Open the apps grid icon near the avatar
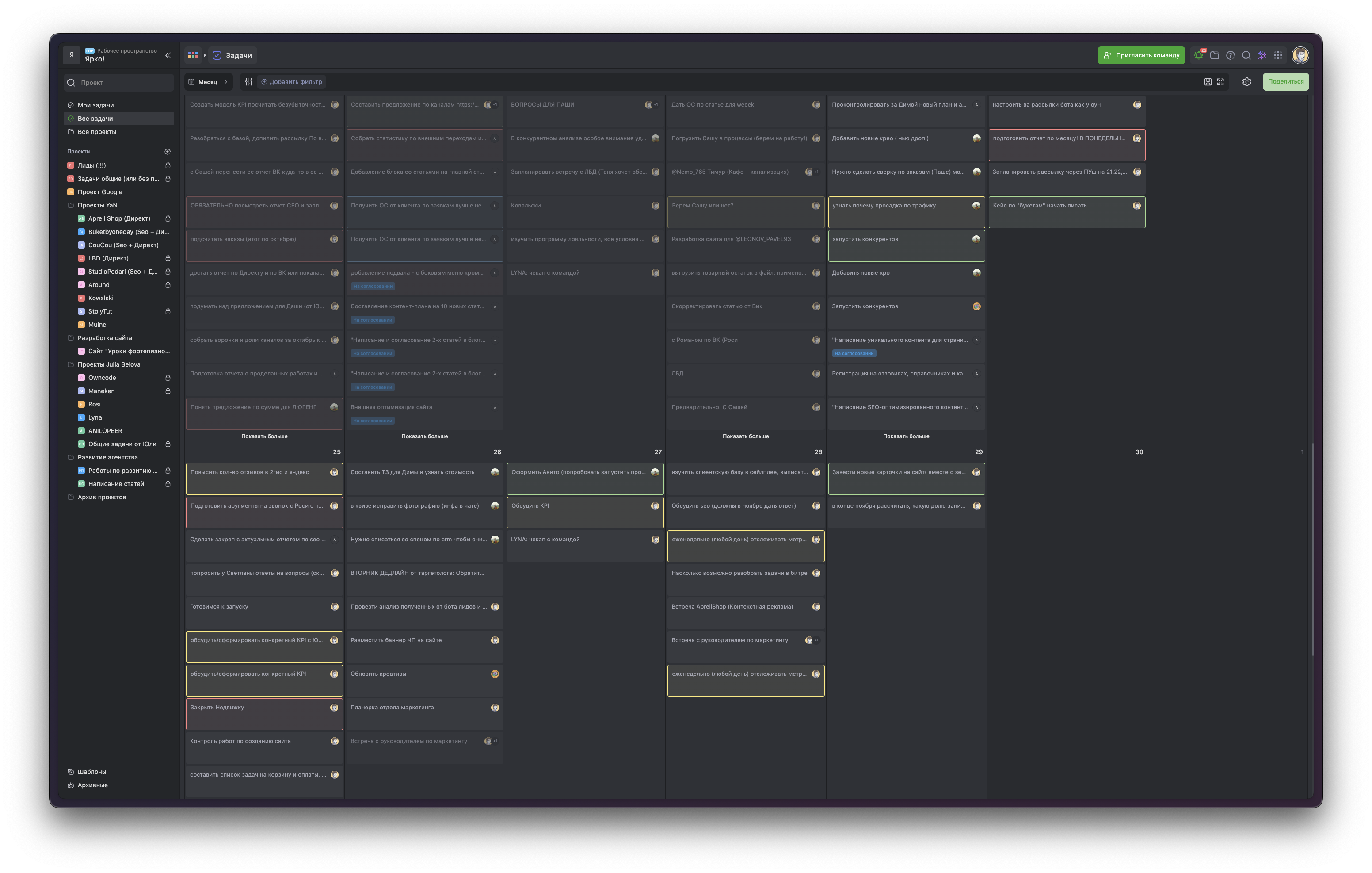 click(1278, 55)
